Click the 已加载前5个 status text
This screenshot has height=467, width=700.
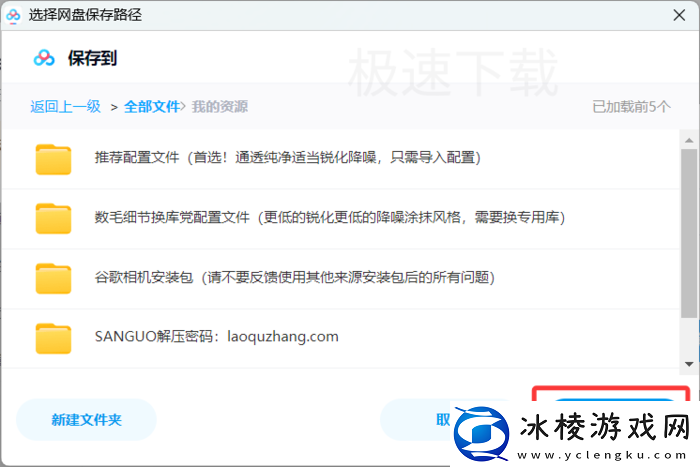click(x=631, y=107)
